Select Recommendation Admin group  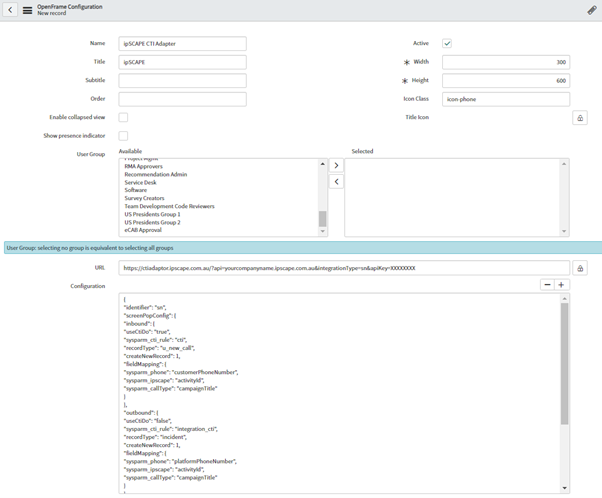(155, 174)
